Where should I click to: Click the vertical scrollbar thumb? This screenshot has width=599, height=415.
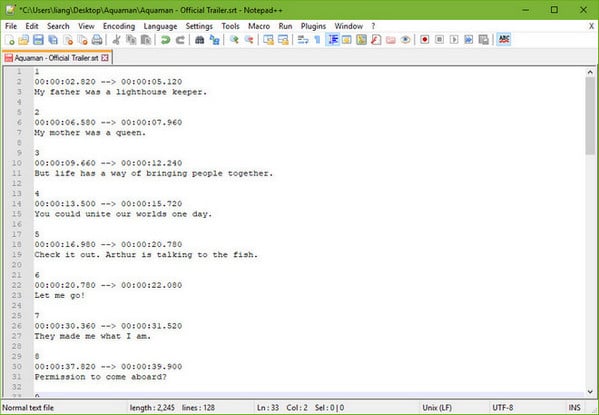(590, 116)
